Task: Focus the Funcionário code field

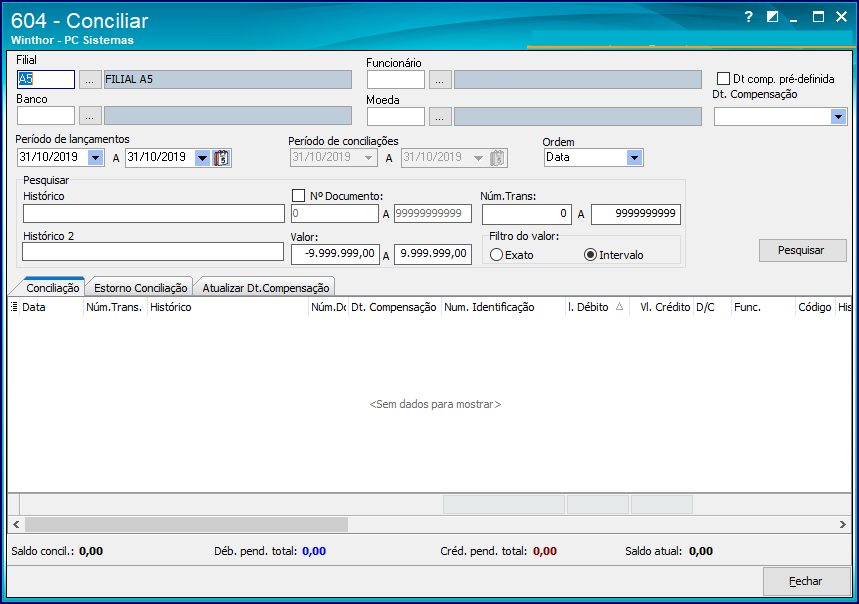Action: coord(396,79)
